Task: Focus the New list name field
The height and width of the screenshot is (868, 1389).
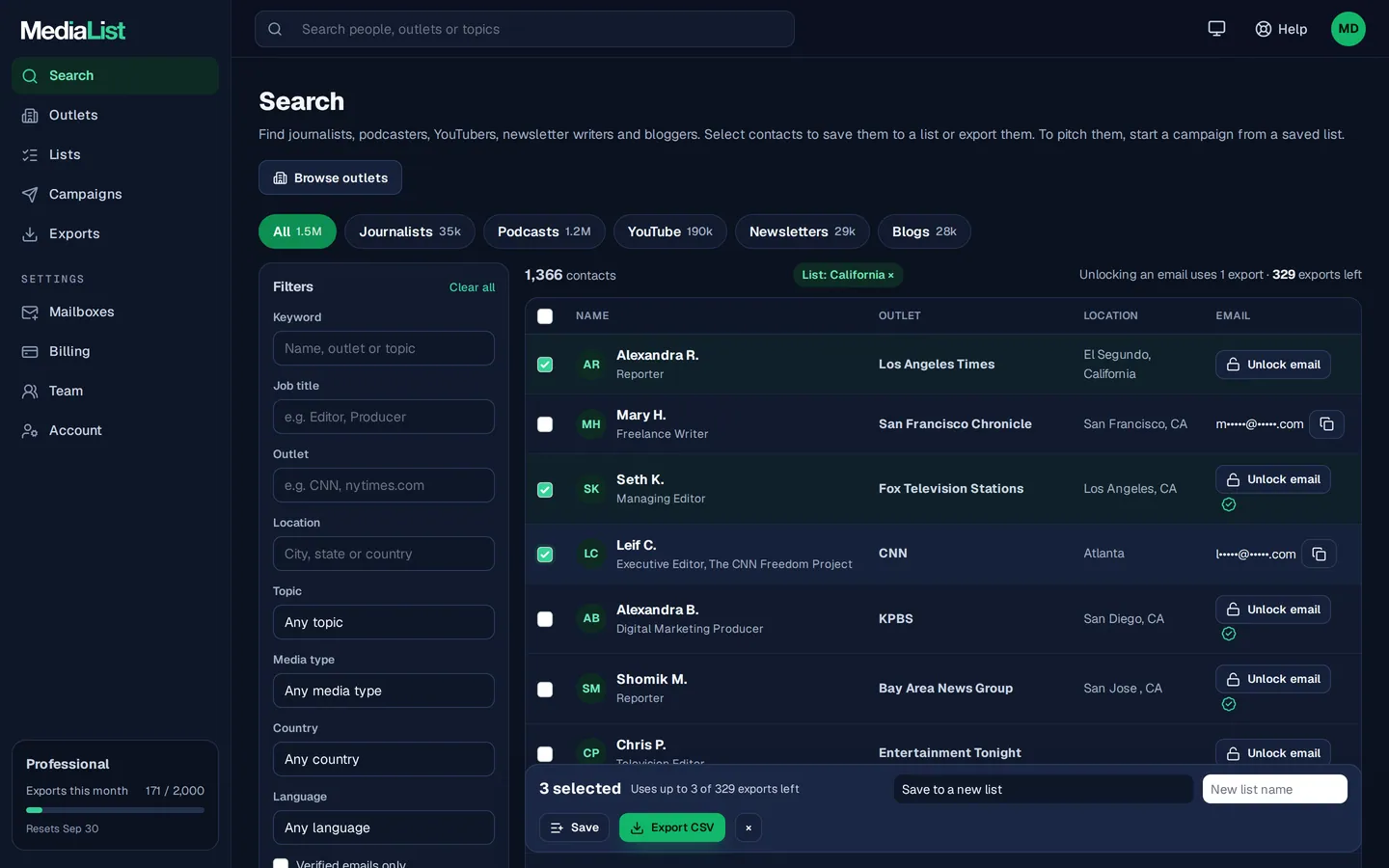Action: click(1275, 789)
